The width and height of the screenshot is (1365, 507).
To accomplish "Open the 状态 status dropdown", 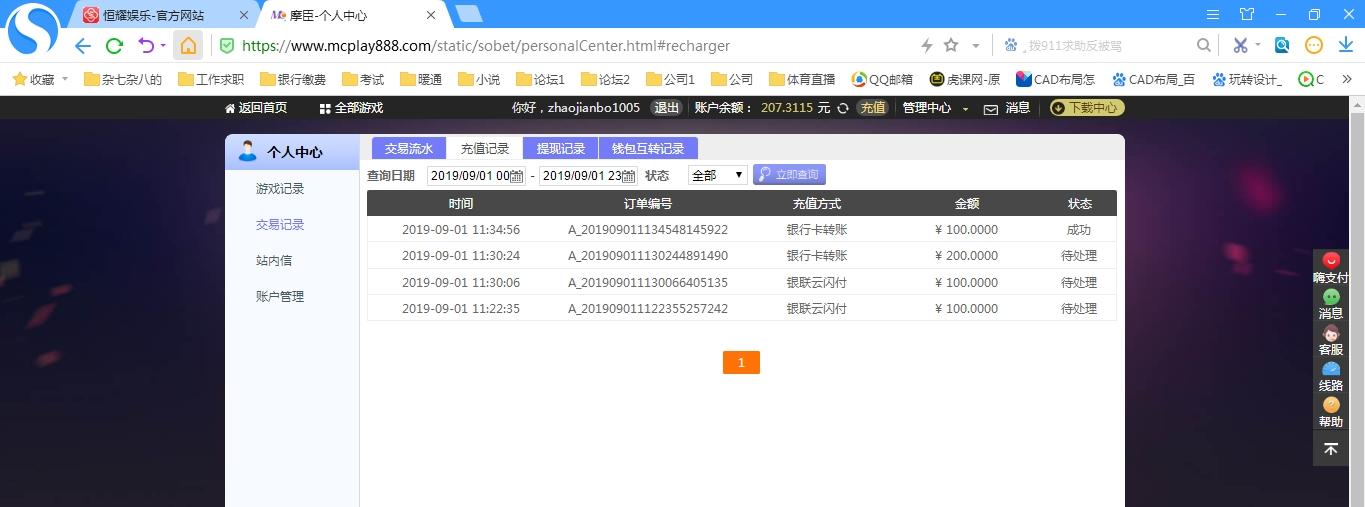I will point(717,175).
